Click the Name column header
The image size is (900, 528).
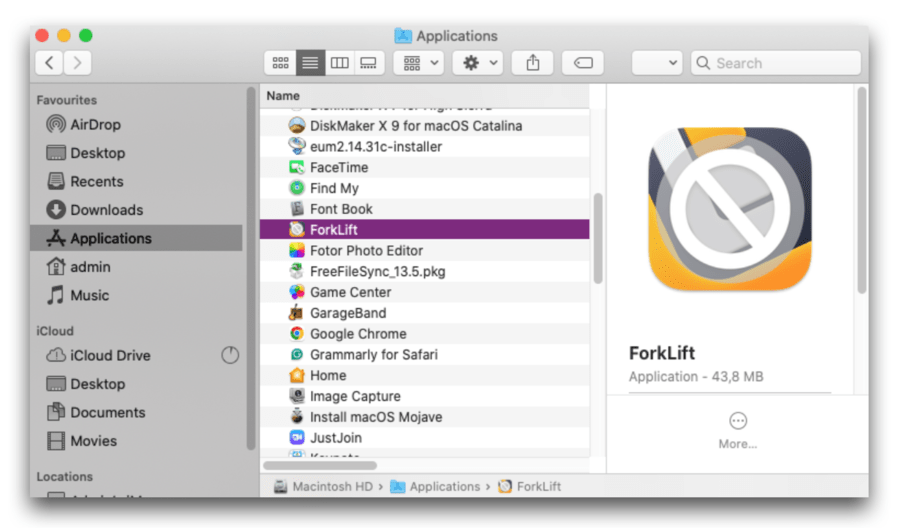point(425,96)
